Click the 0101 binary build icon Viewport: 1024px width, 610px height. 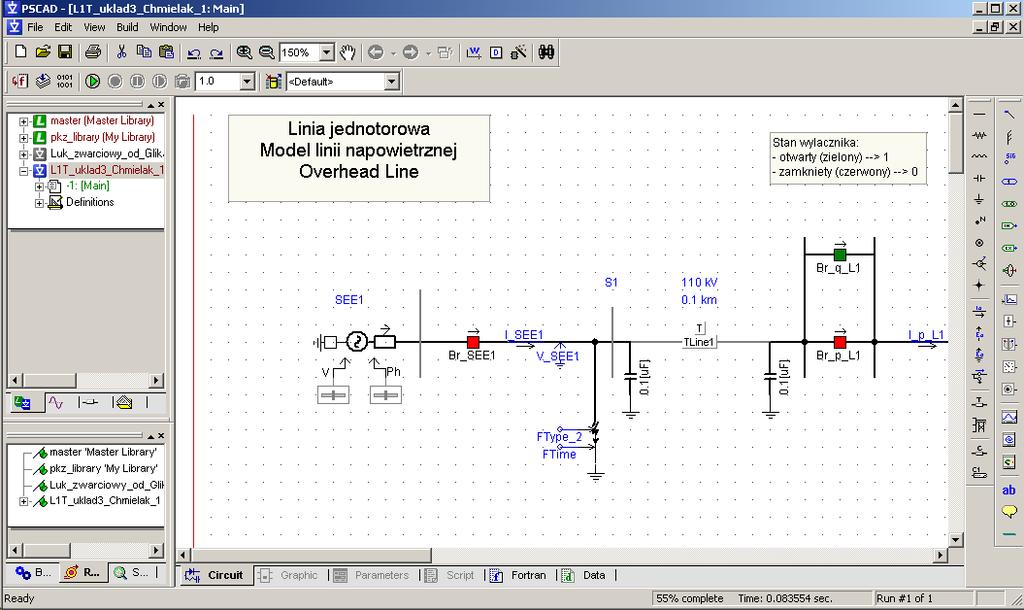tap(65, 82)
